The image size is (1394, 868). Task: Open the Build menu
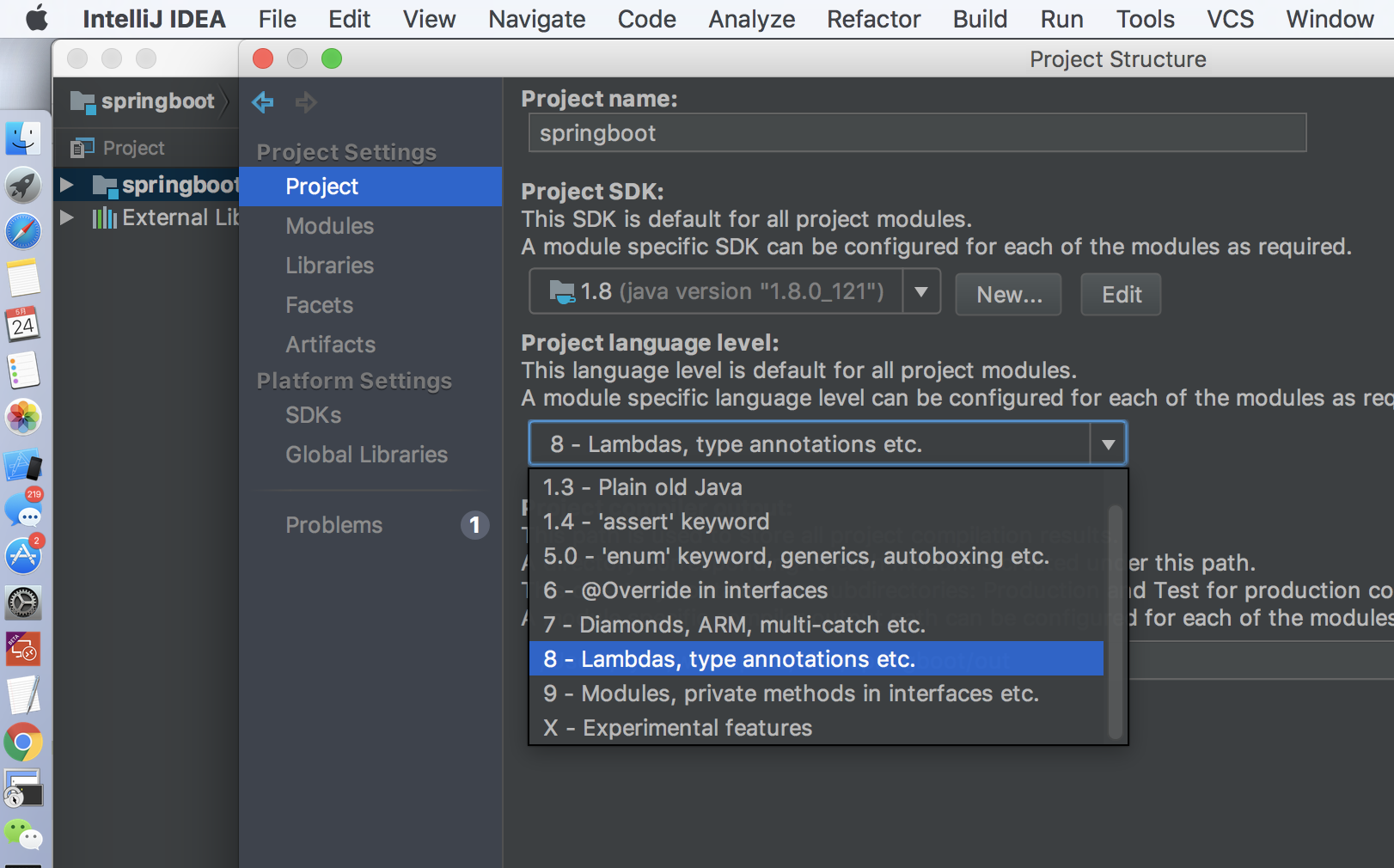(x=980, y=19)
